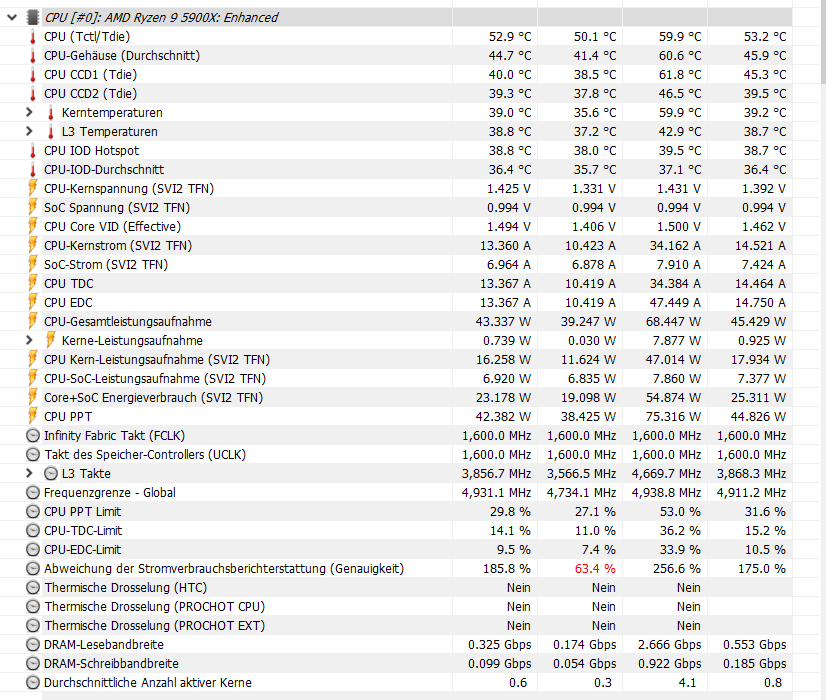Click the 256.6 % maximum accuracy deviation value

click(675, 568)
